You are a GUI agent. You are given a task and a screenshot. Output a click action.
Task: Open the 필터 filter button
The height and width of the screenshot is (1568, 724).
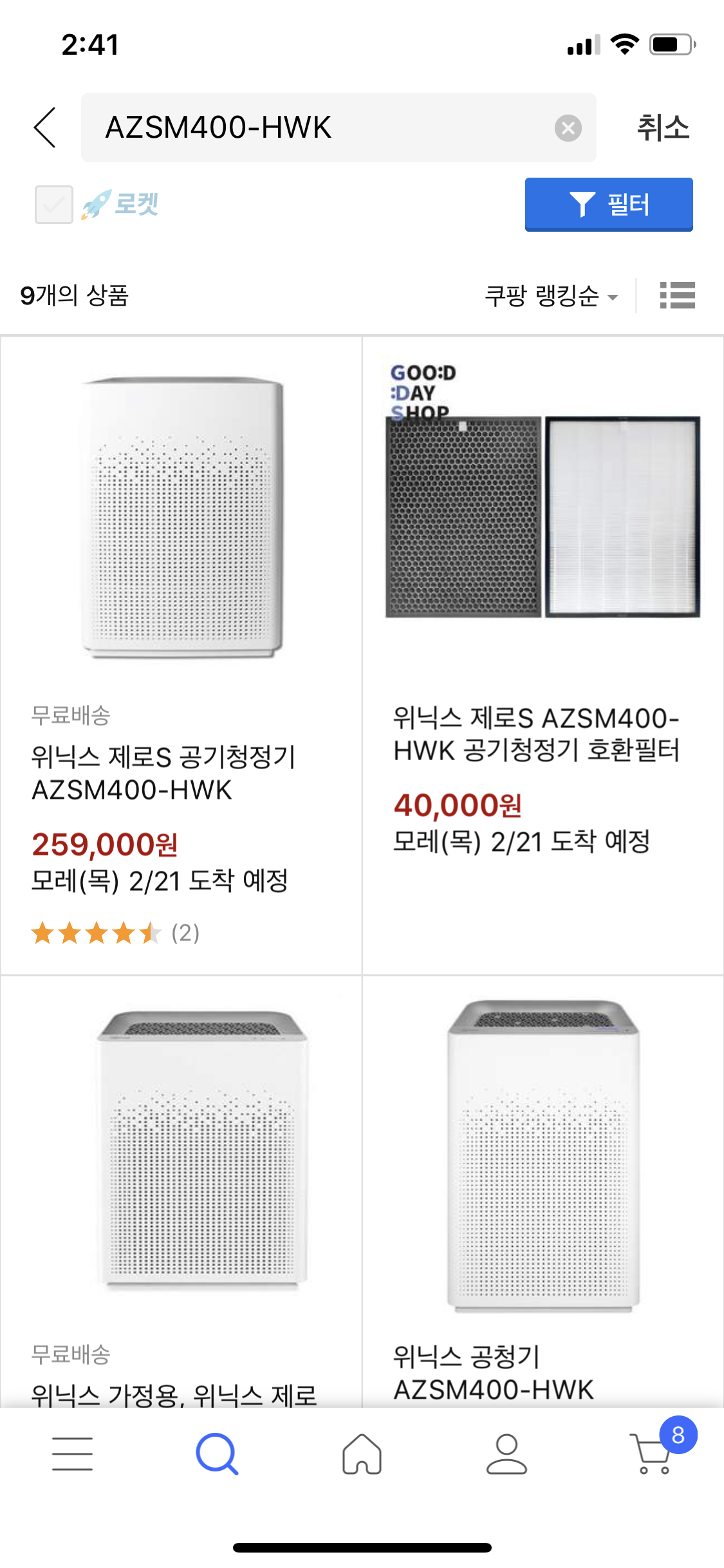pyautogui.click(x=609, y=204)
